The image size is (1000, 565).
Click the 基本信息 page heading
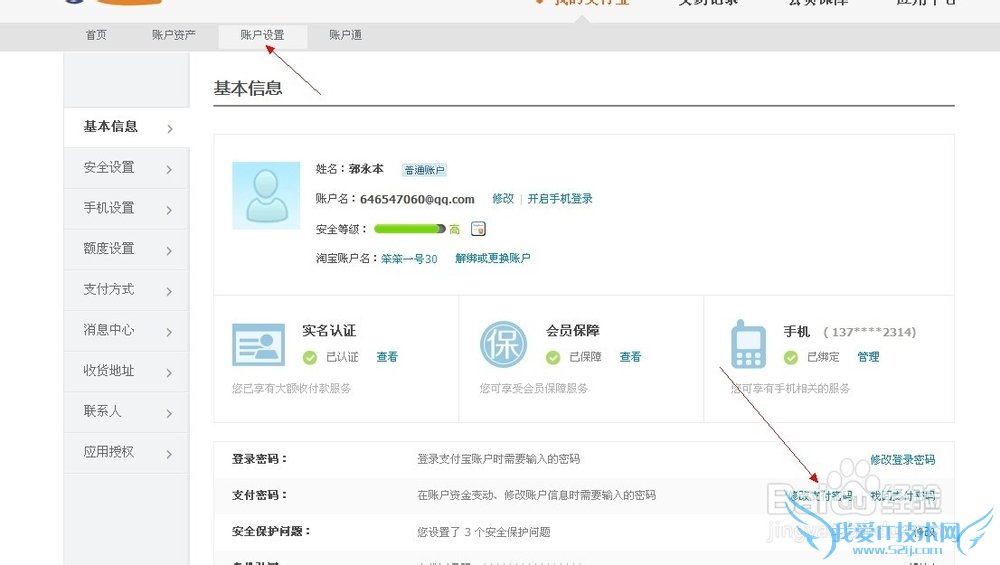click(x=248, y=88)
